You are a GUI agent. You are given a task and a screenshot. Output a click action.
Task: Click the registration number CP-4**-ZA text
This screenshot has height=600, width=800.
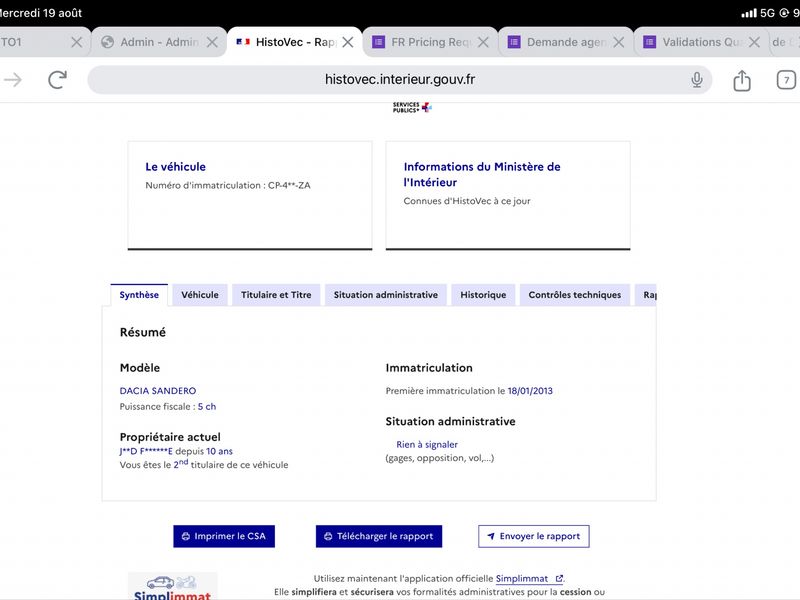pyautogui.click(x=289, y=185)
